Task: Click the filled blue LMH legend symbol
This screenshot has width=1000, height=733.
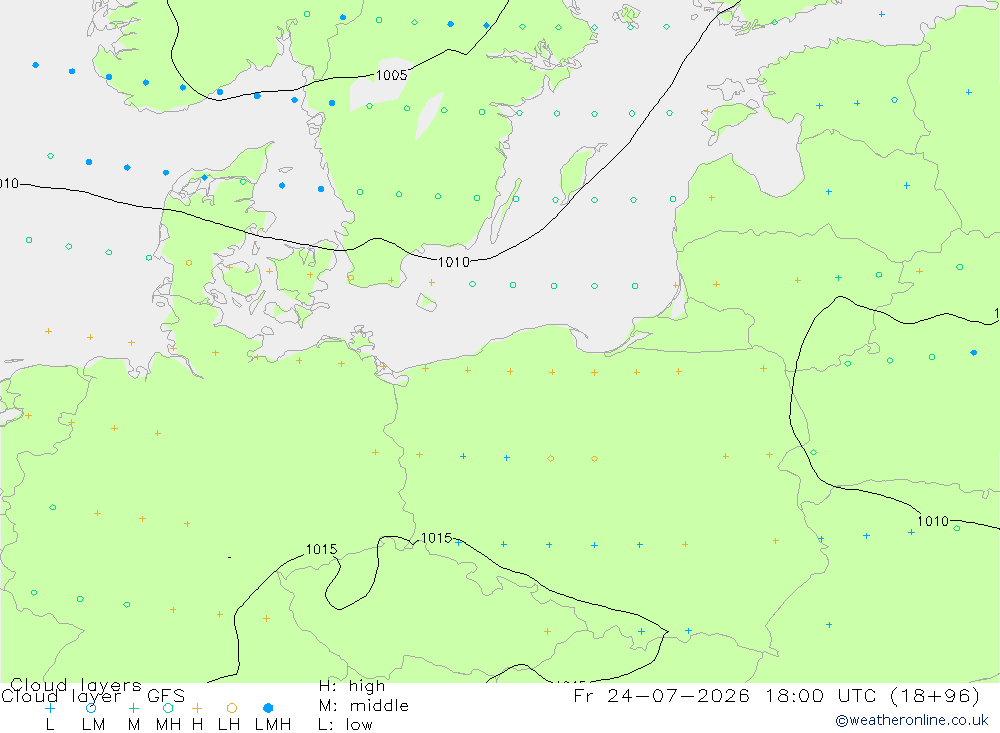Action: (x=268, y=708)
